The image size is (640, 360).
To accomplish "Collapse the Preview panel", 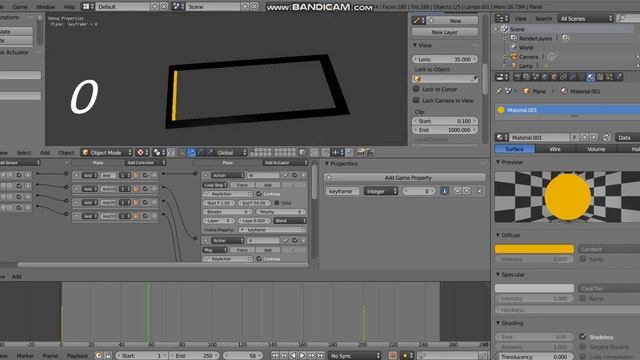I will (x=498, y=162).
